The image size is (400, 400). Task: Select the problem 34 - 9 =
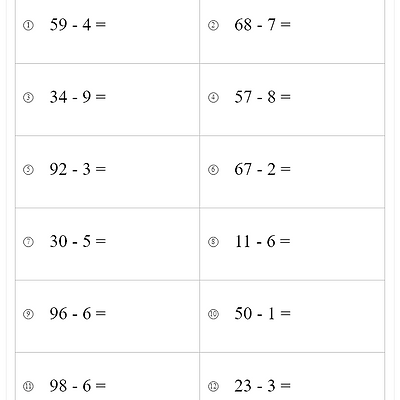tap(78, 97)
